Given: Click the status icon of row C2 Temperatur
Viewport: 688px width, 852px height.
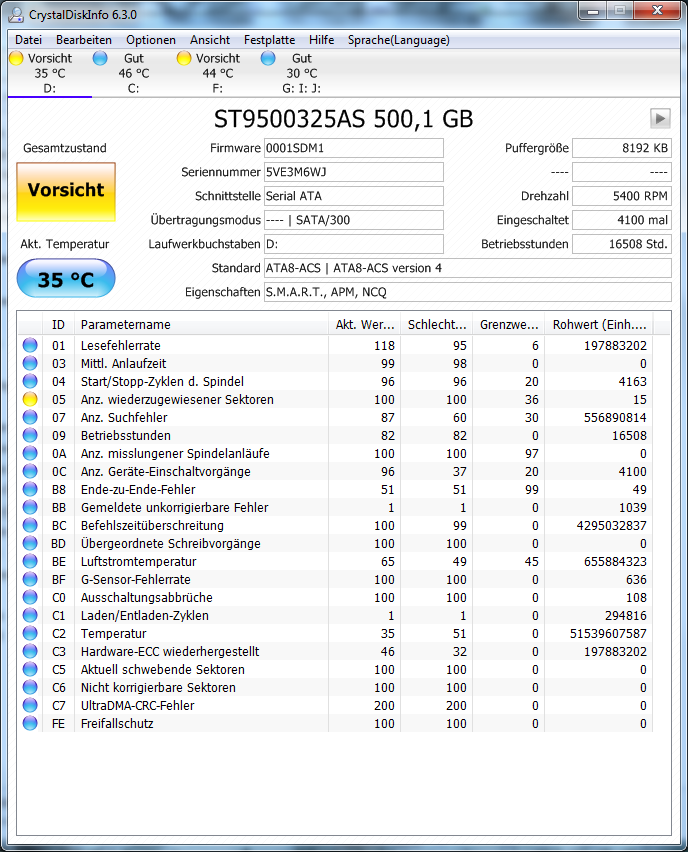Looking at the screenshot, I should coord(30,633).
